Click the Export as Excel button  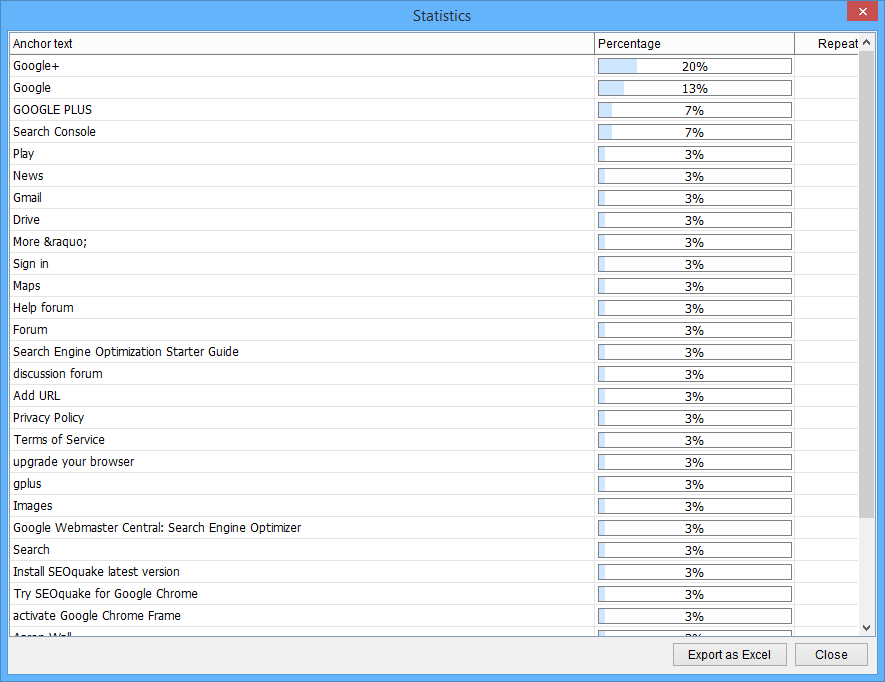[729, 655]
